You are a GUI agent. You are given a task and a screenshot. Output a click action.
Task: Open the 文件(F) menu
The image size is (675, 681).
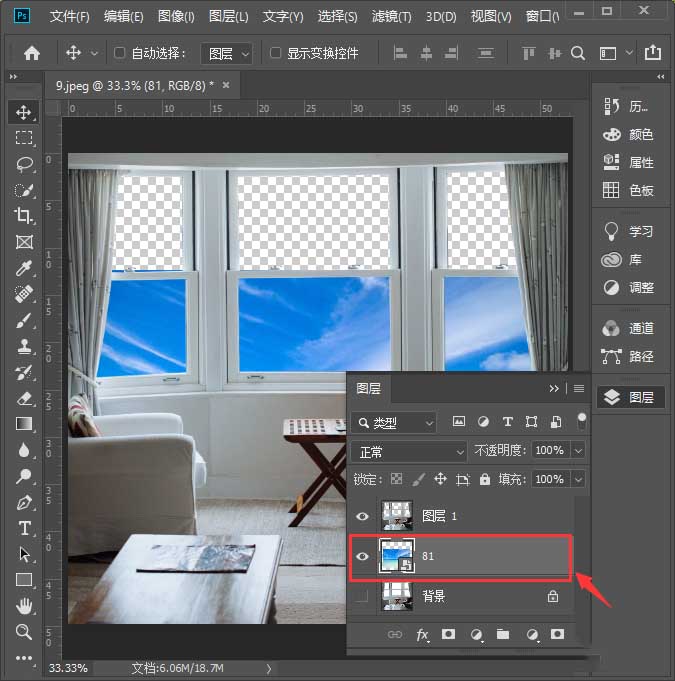[69, 17]
